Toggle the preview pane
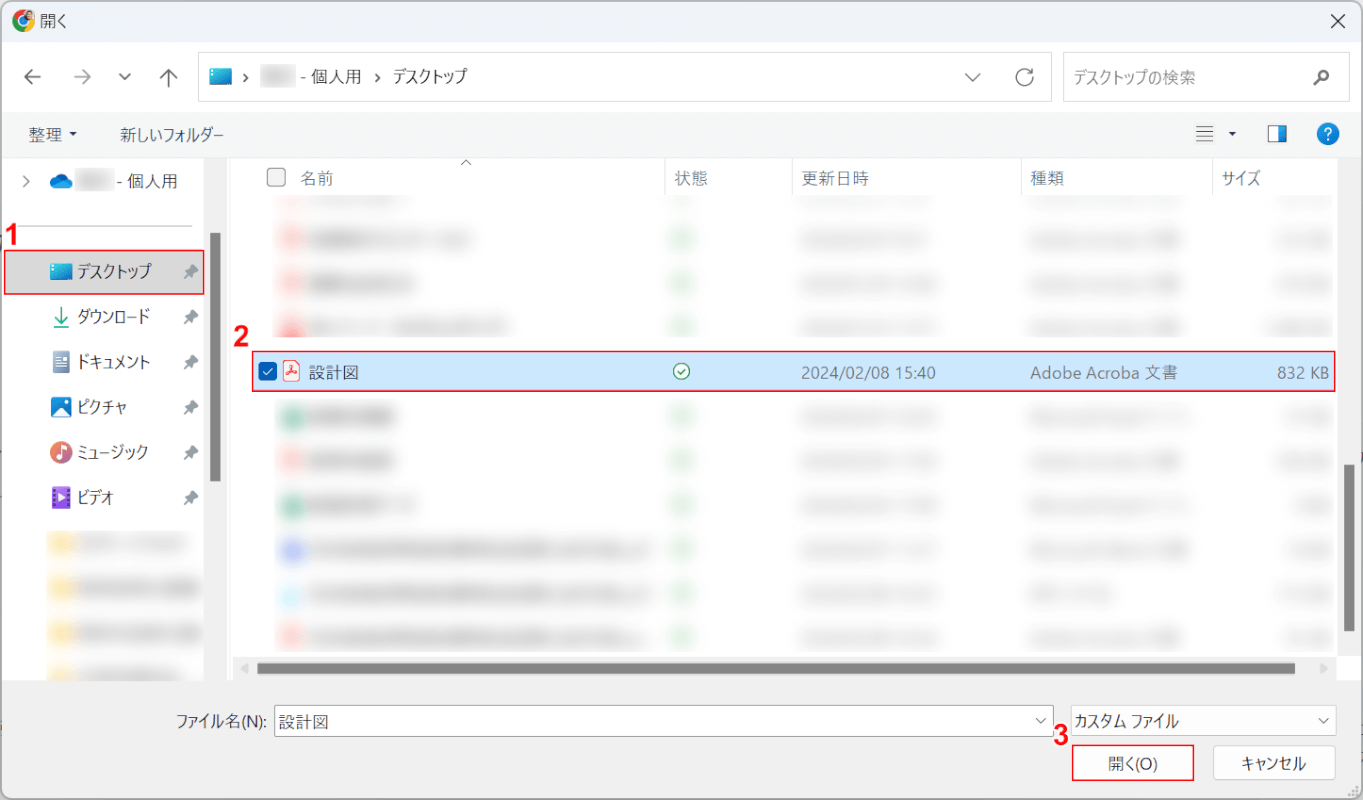Screen dimensions: 1363x800 click(x=1277, y=134)
